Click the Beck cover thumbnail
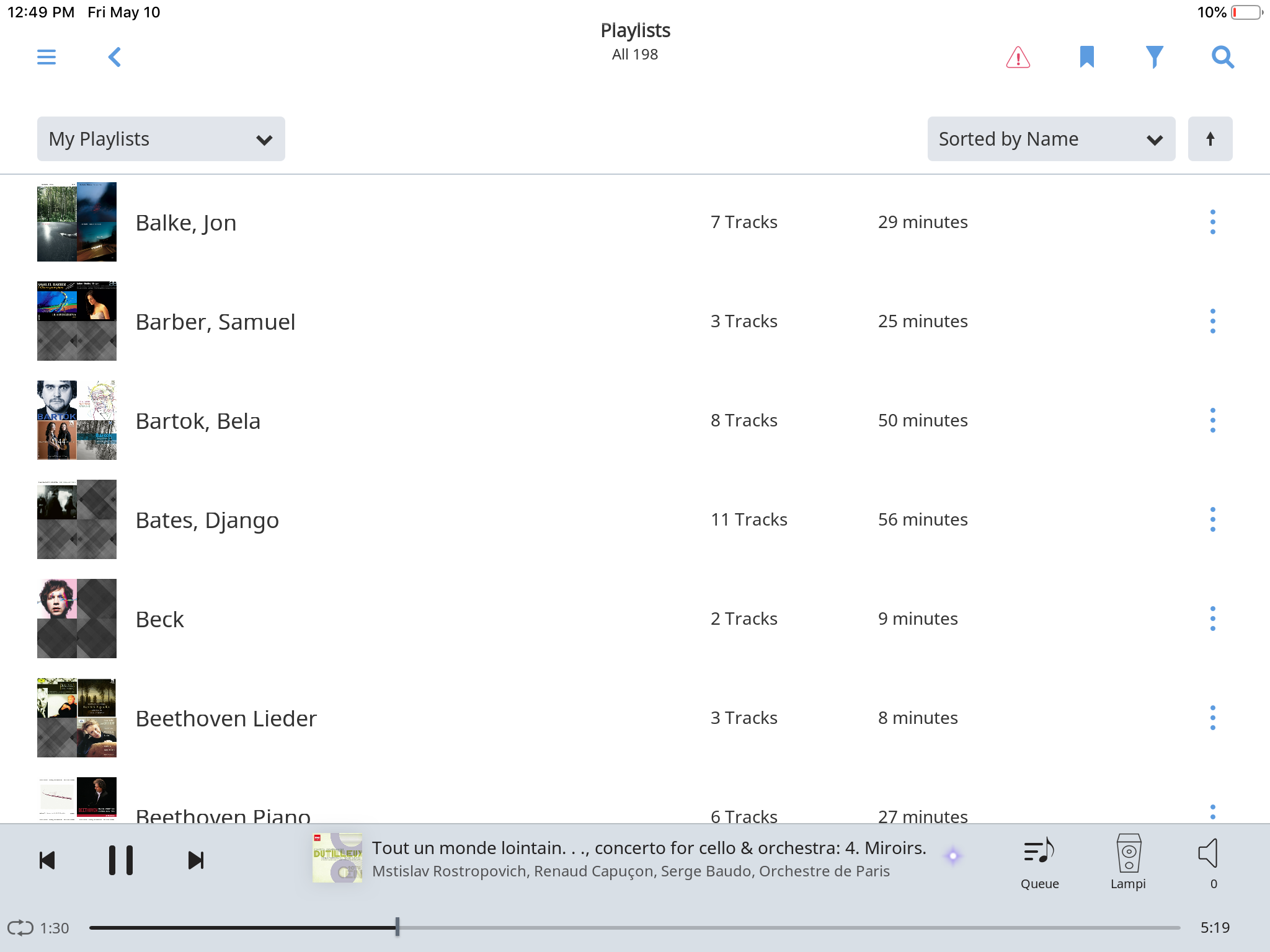 coord(77,619)
